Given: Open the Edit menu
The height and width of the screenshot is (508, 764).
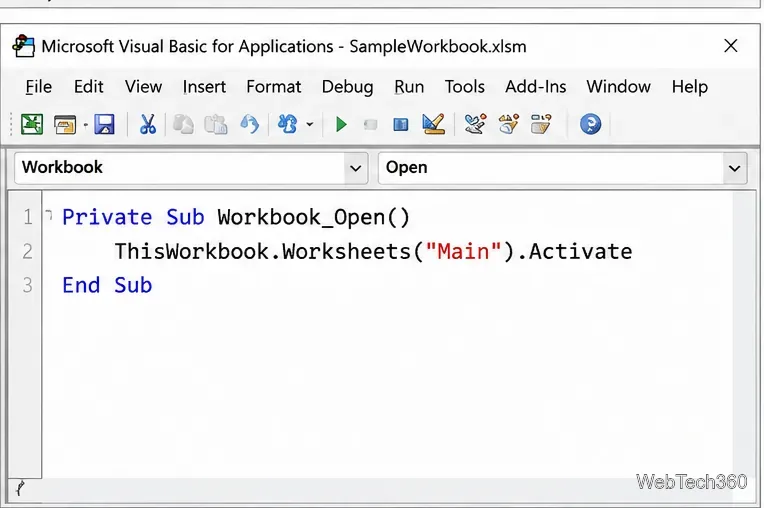Looking at the screenshot, I should pos(89,87).
